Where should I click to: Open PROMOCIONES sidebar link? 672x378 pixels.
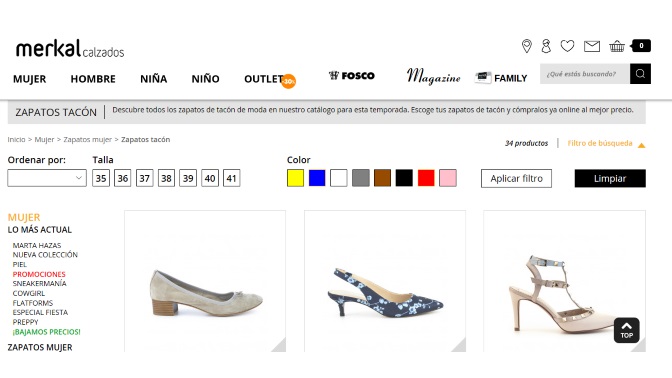[39, 274]
